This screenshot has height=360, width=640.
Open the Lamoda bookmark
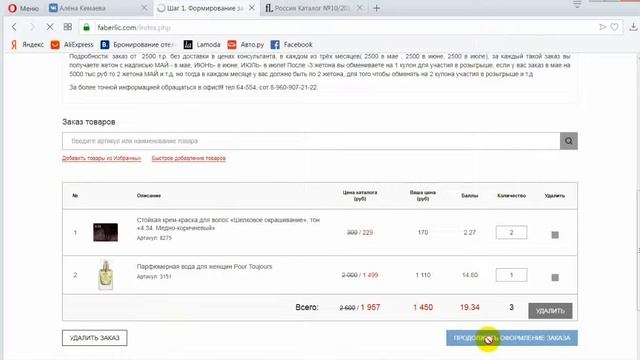pos(202,44)
